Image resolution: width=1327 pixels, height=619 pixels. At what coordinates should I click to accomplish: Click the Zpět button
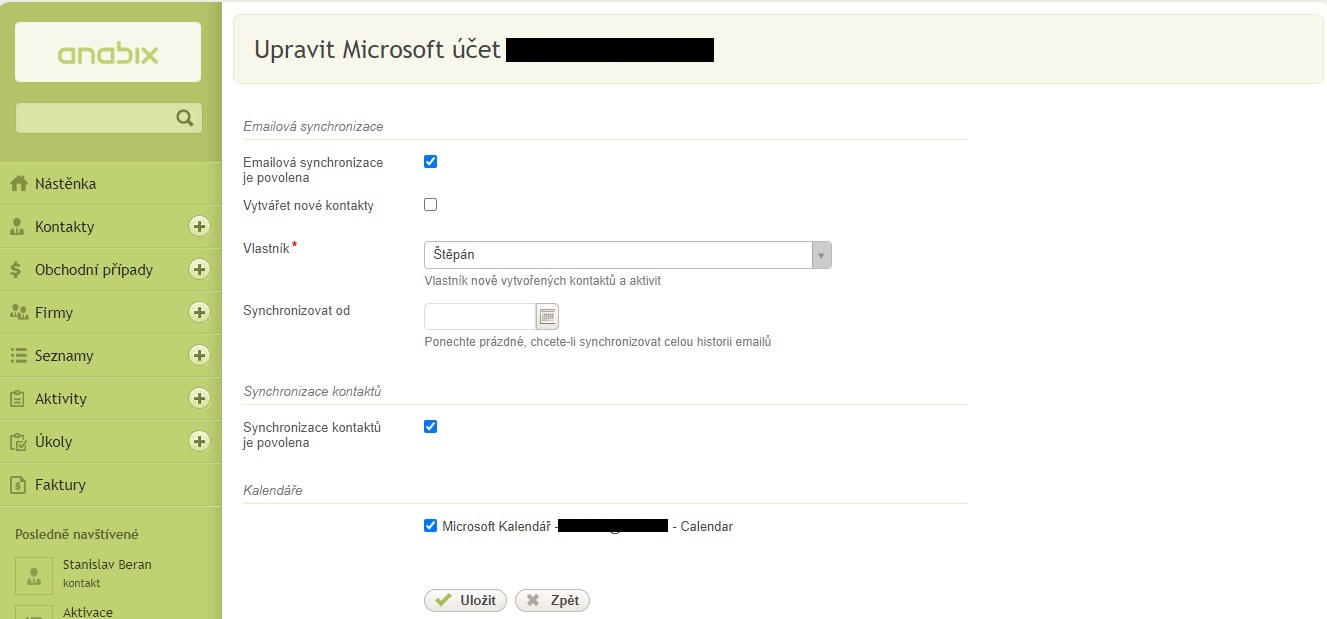click(552, 600)
